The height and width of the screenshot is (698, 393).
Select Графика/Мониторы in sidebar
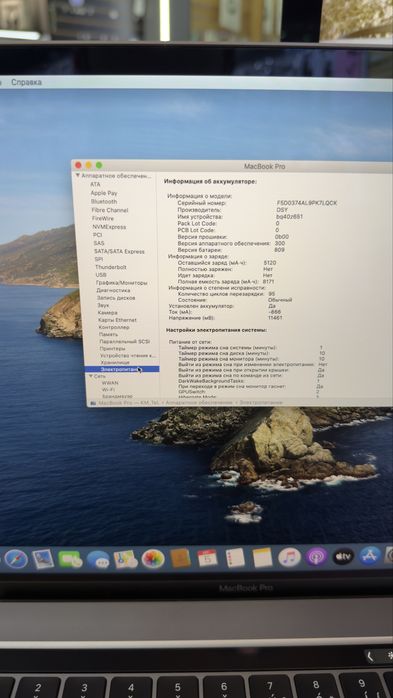tap(122, 283)
